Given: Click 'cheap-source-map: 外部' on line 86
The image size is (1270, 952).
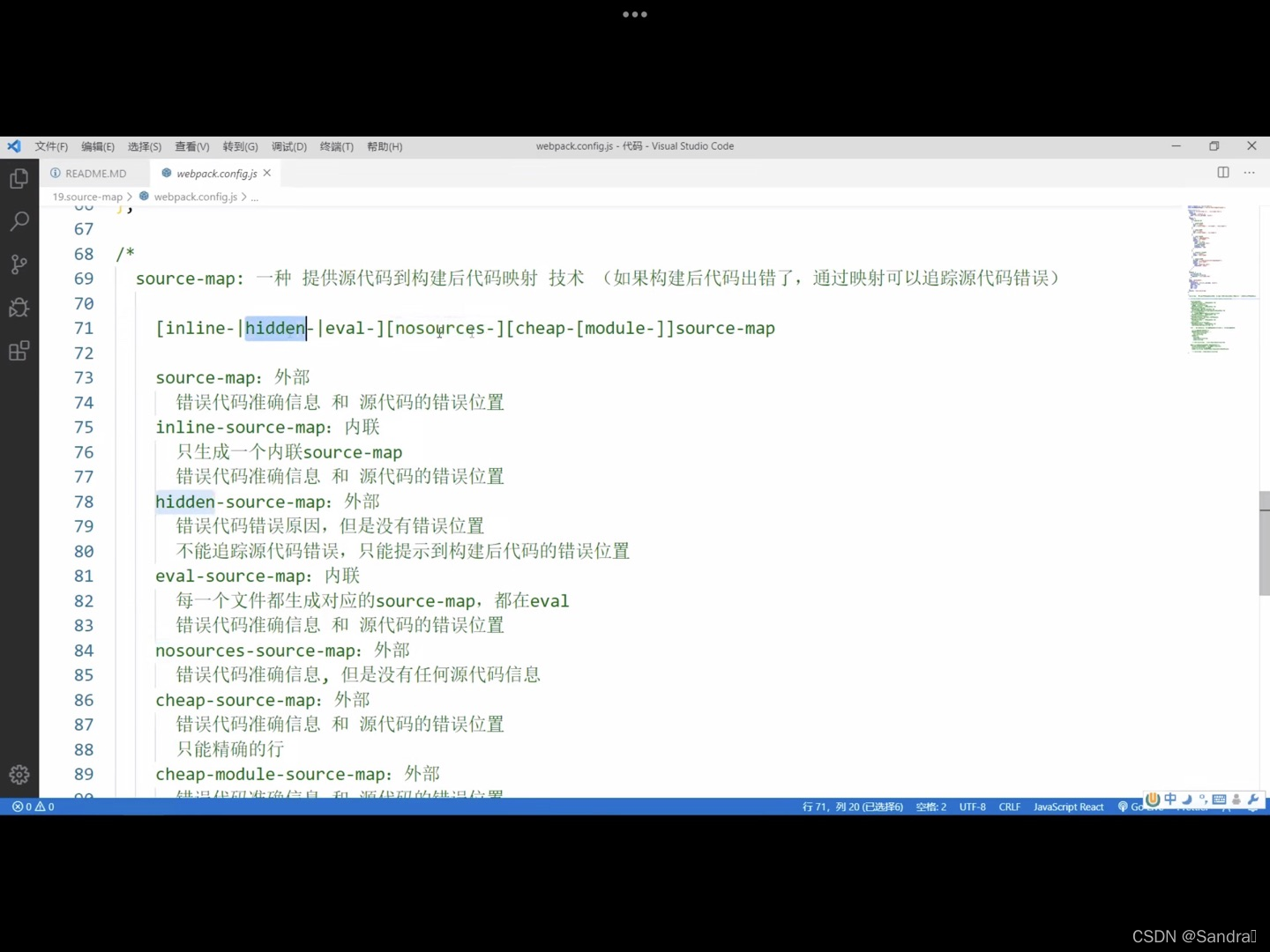Looking at the screenshot, I should coord(263,700).
